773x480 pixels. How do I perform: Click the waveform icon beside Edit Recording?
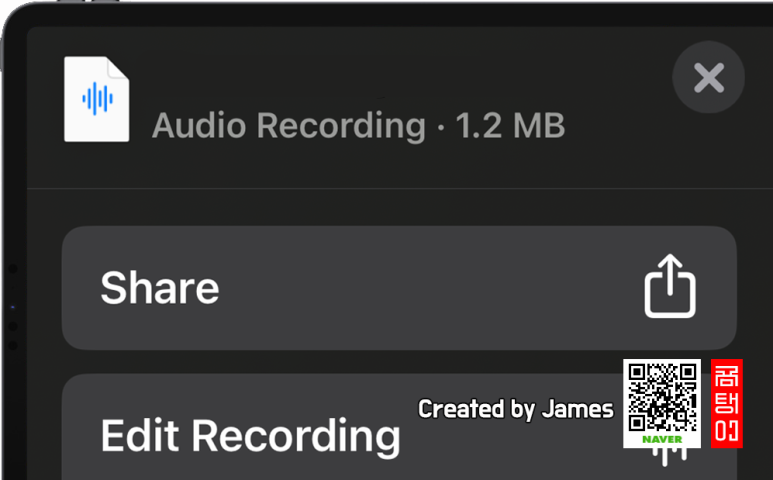point(669,457)
